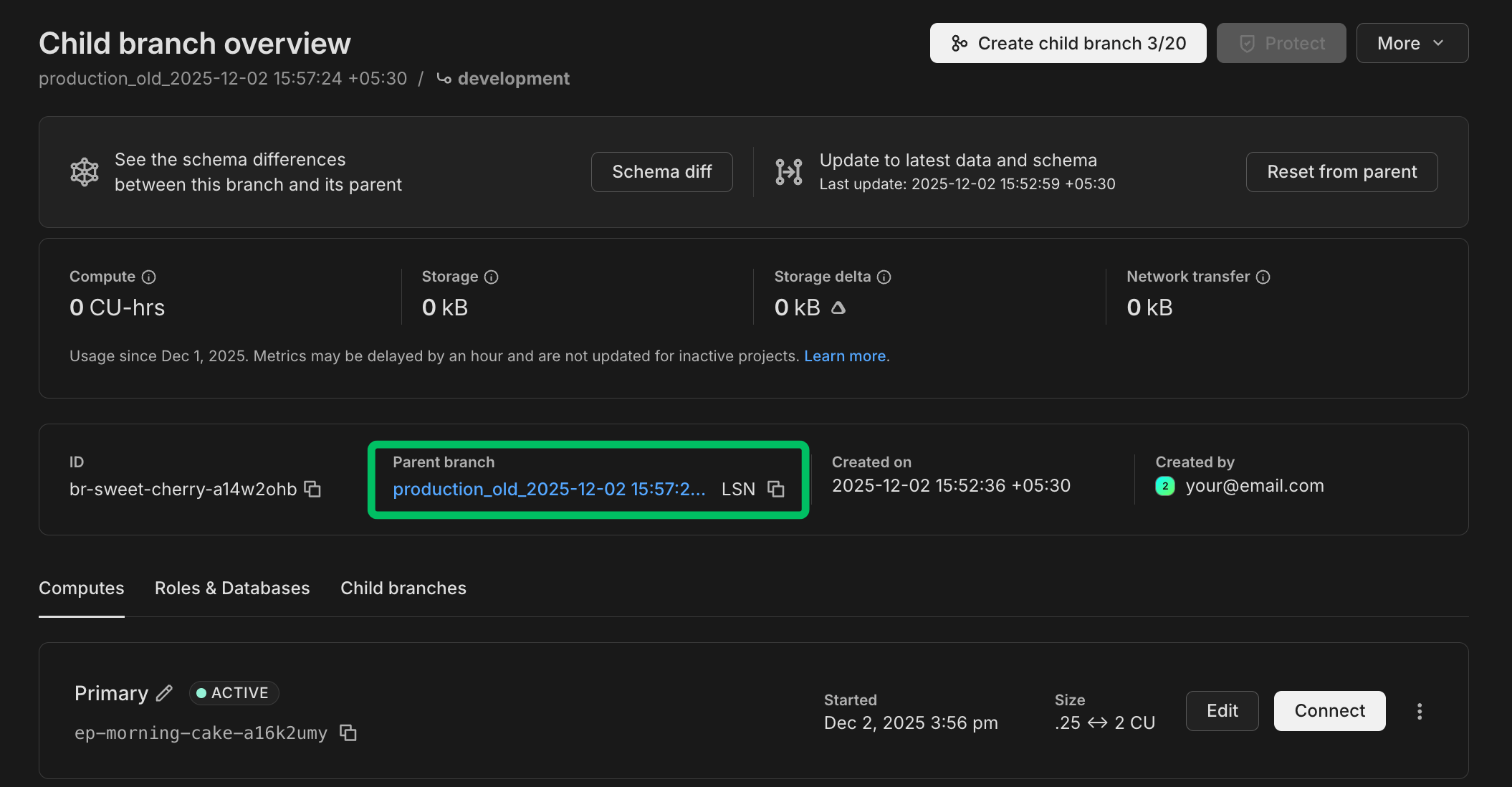Open the Compute info tooltip
The width and height of the screenshot is (1512, 787).
tap(149, 277)
